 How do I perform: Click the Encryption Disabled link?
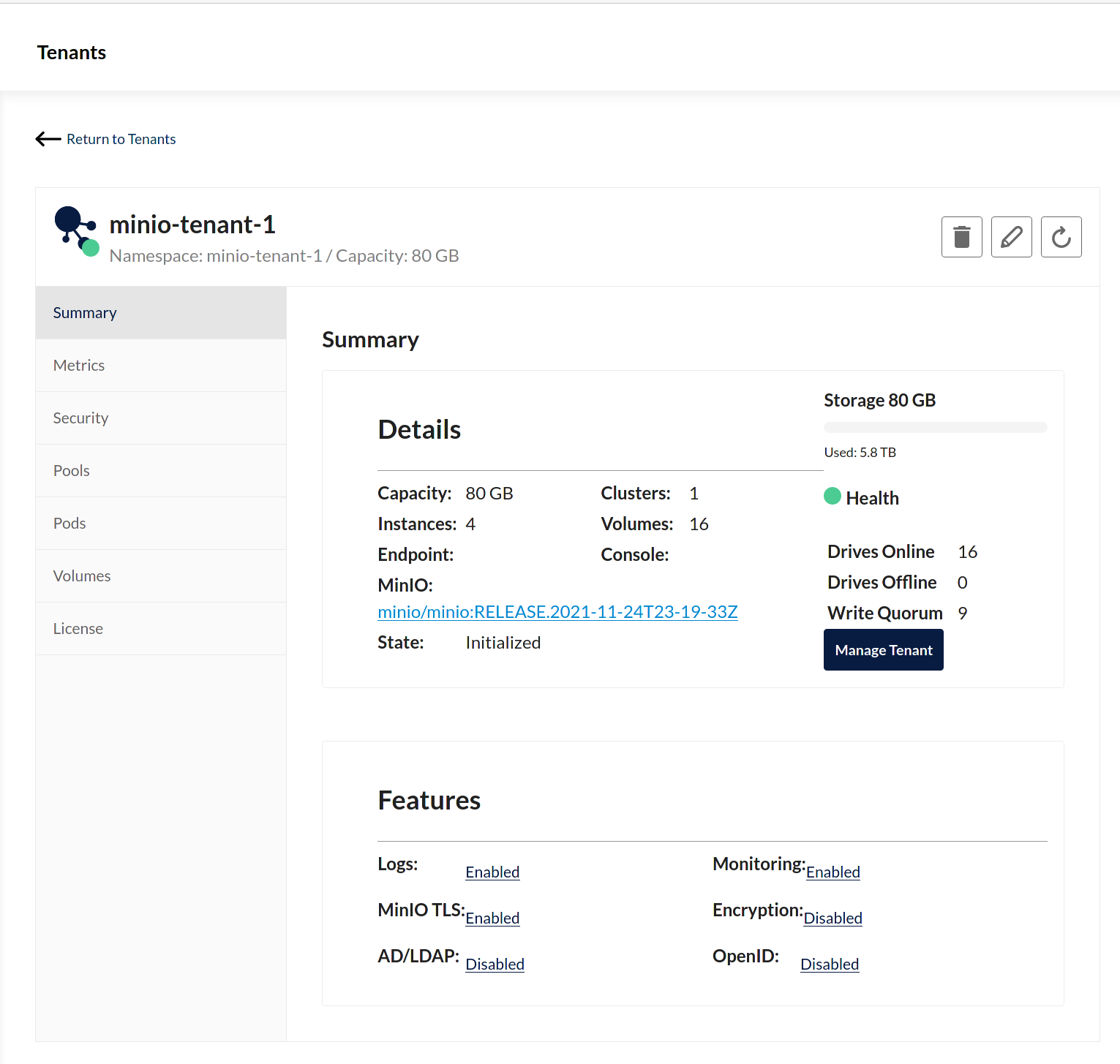click(833, 918)
